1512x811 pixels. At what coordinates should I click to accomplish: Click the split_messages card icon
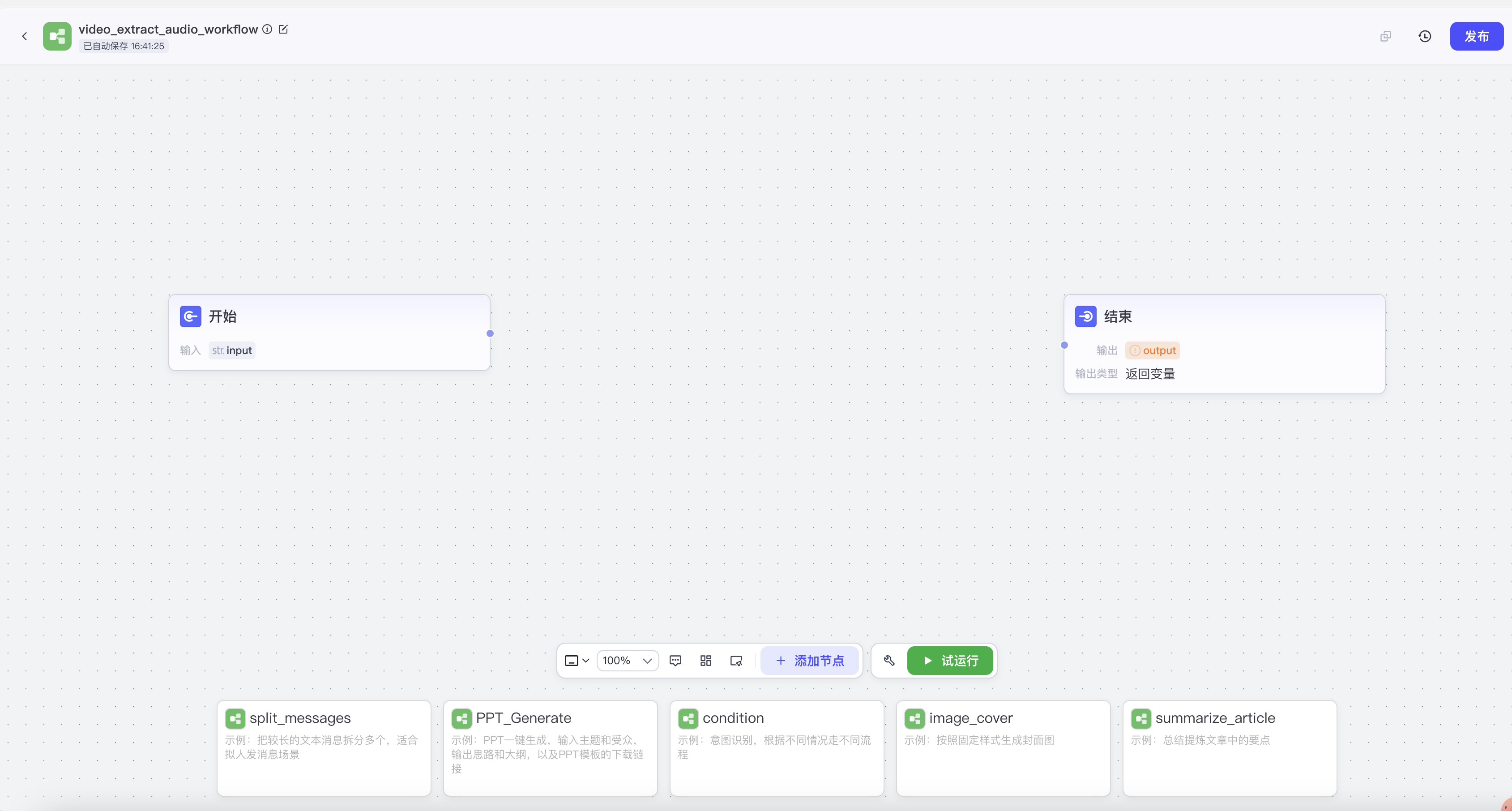coord(235,718)
